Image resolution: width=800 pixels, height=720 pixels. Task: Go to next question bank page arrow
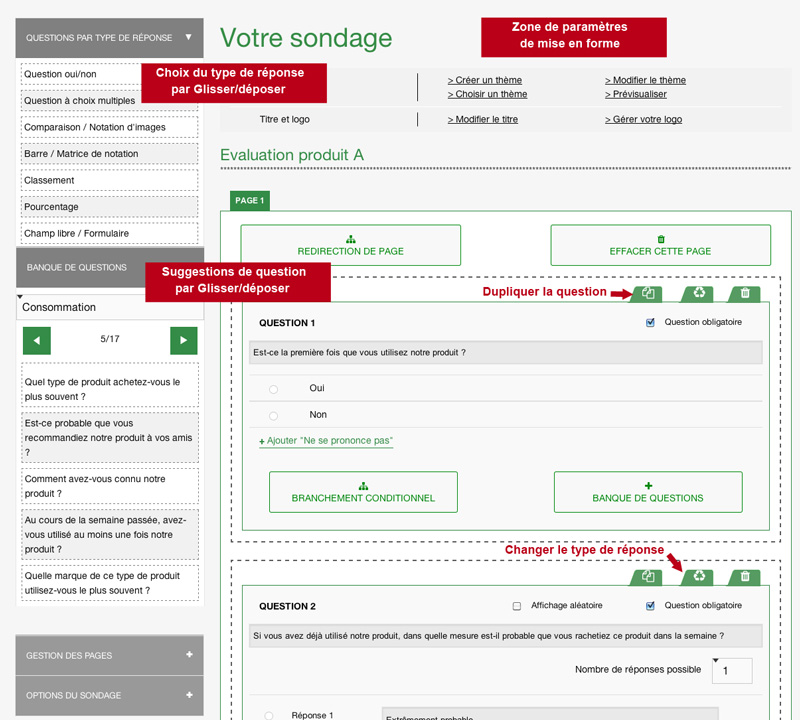point(183,340)
